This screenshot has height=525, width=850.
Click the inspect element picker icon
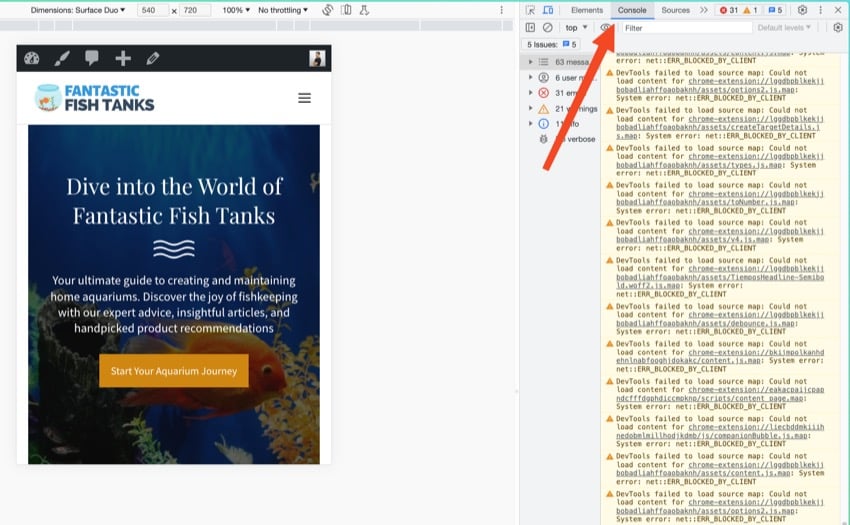tap(530, 10)
